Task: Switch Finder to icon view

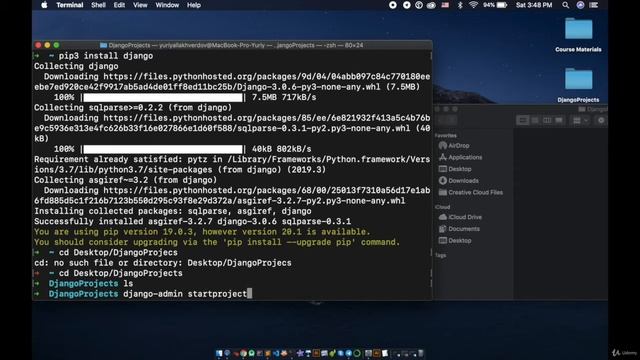Action: [522, 120]
